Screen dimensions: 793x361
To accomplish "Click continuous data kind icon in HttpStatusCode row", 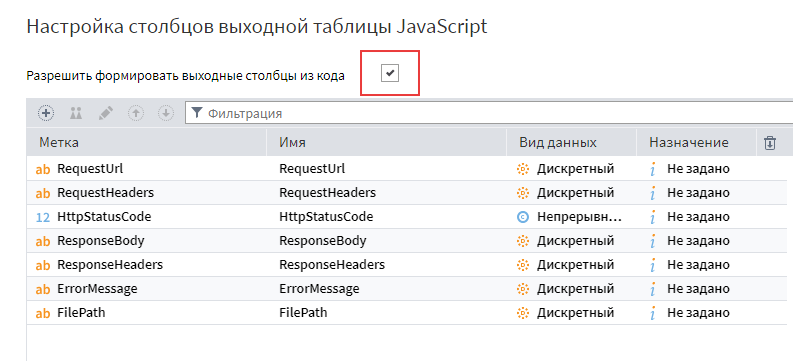I will coord(523,217).
